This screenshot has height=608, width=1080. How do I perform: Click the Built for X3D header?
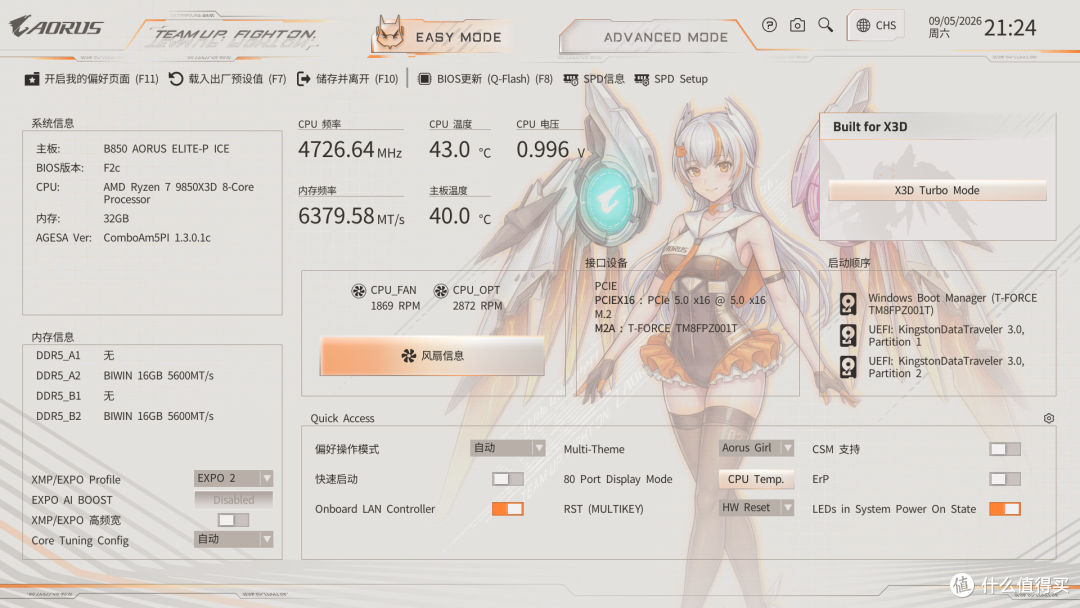point(870,127)
